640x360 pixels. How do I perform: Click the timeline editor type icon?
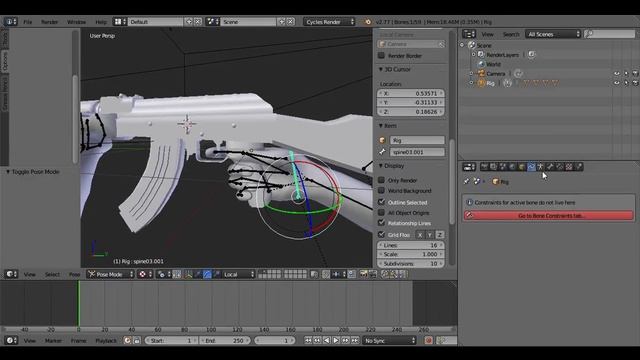pyautogui.click(x=11, y=340)
